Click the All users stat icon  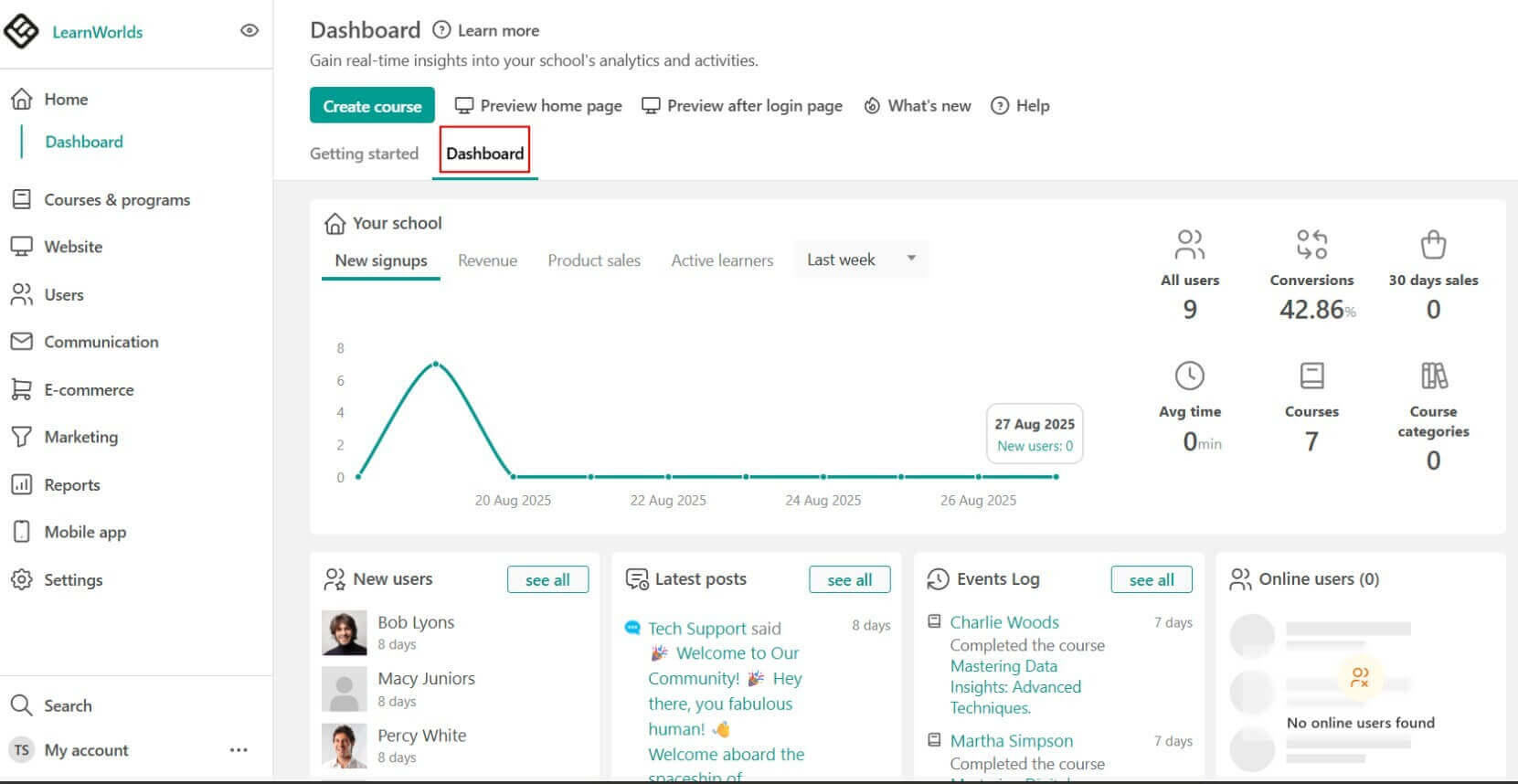tap(1189, 245)
